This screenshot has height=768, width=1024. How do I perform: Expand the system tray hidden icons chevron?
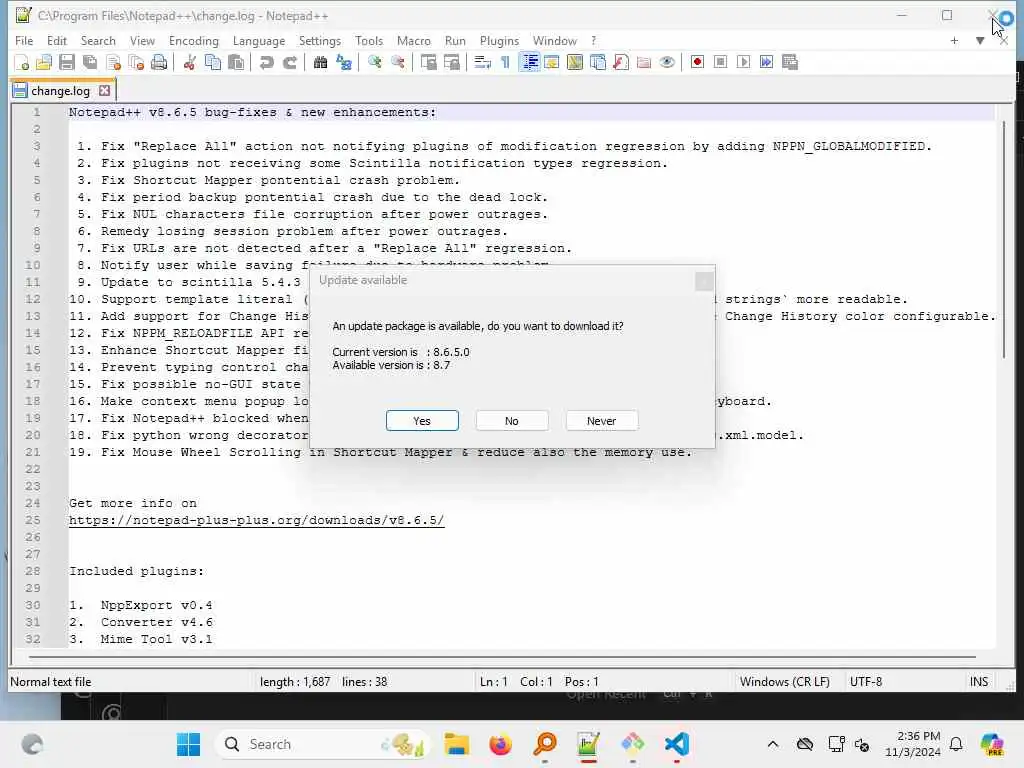[x=773, y=744]
